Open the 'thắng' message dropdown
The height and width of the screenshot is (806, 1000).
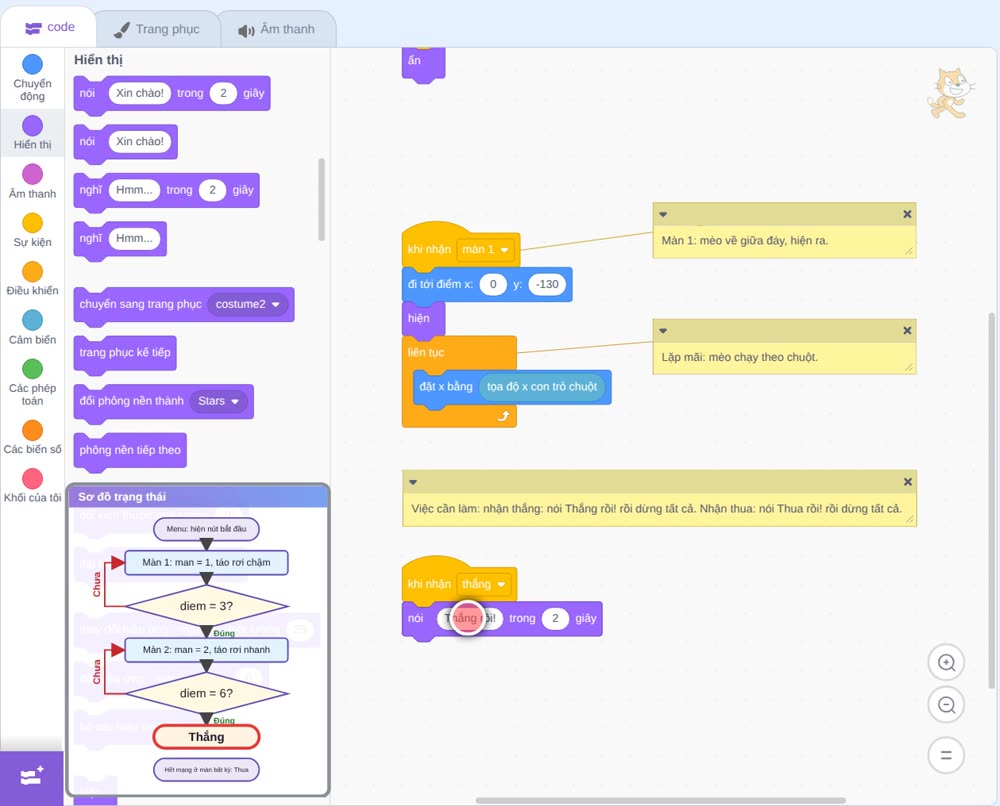coord(483,584)
